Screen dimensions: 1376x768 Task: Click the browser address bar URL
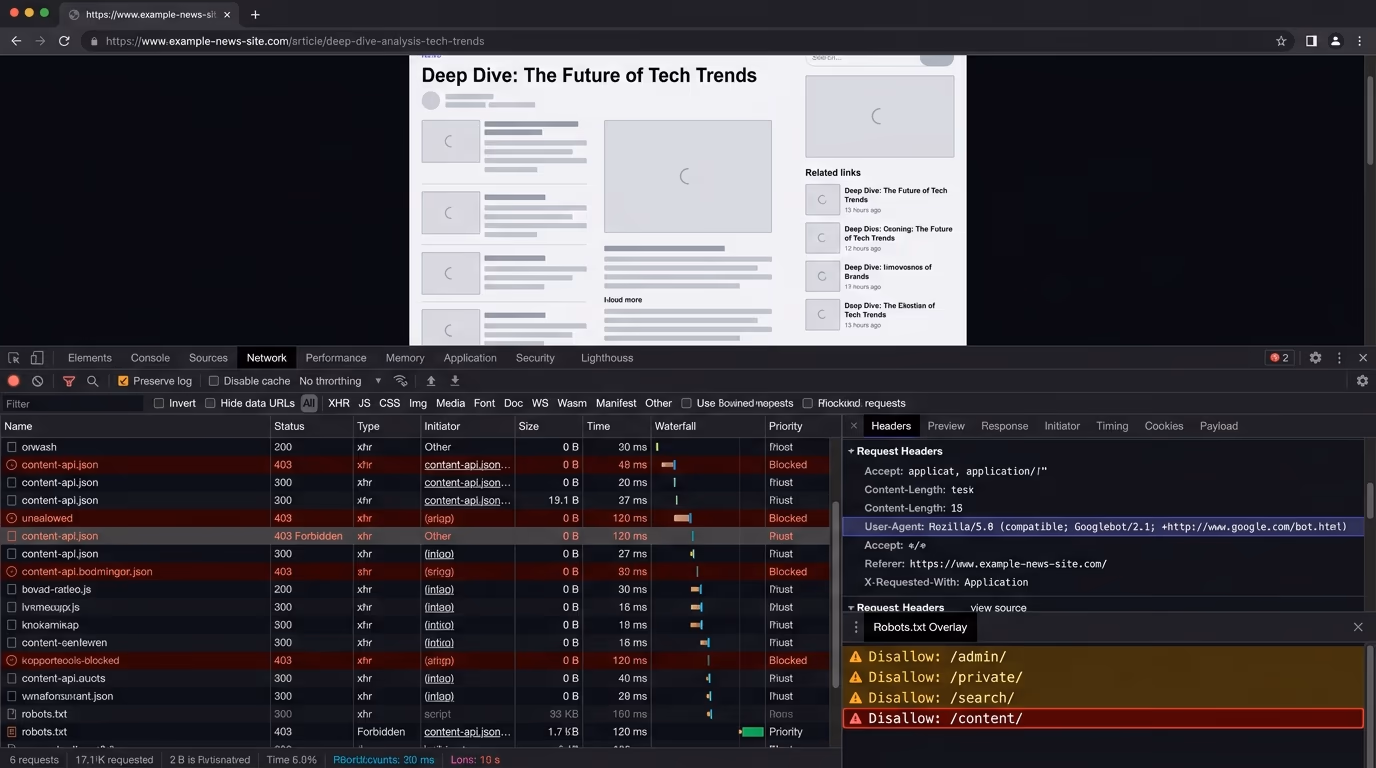pos(294,41)
